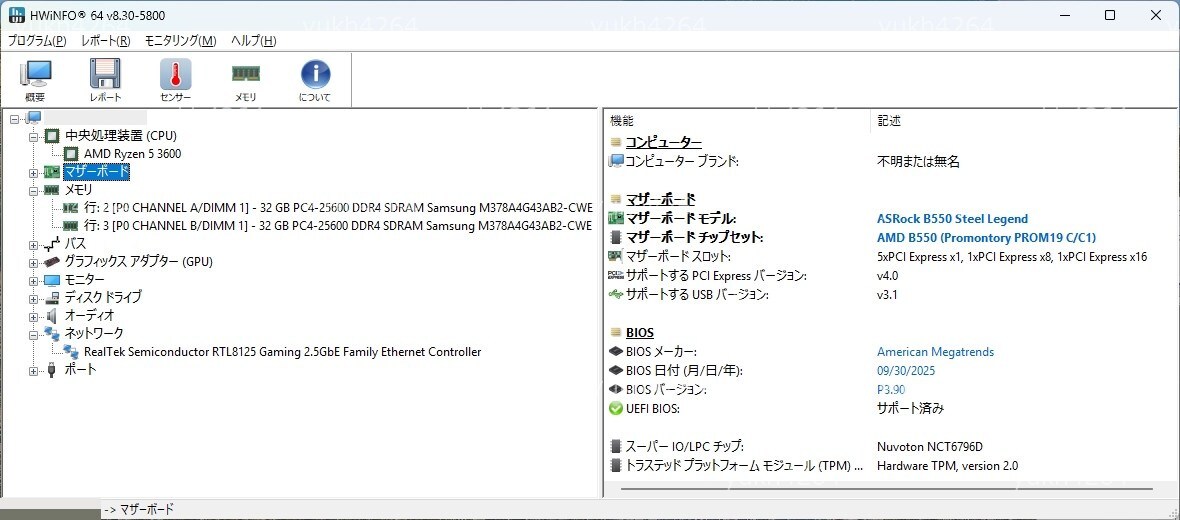The height and width of the screenshot is (520, 1180).
Task: Collapse the root computer tree node
Action: (x=14, y=118)
